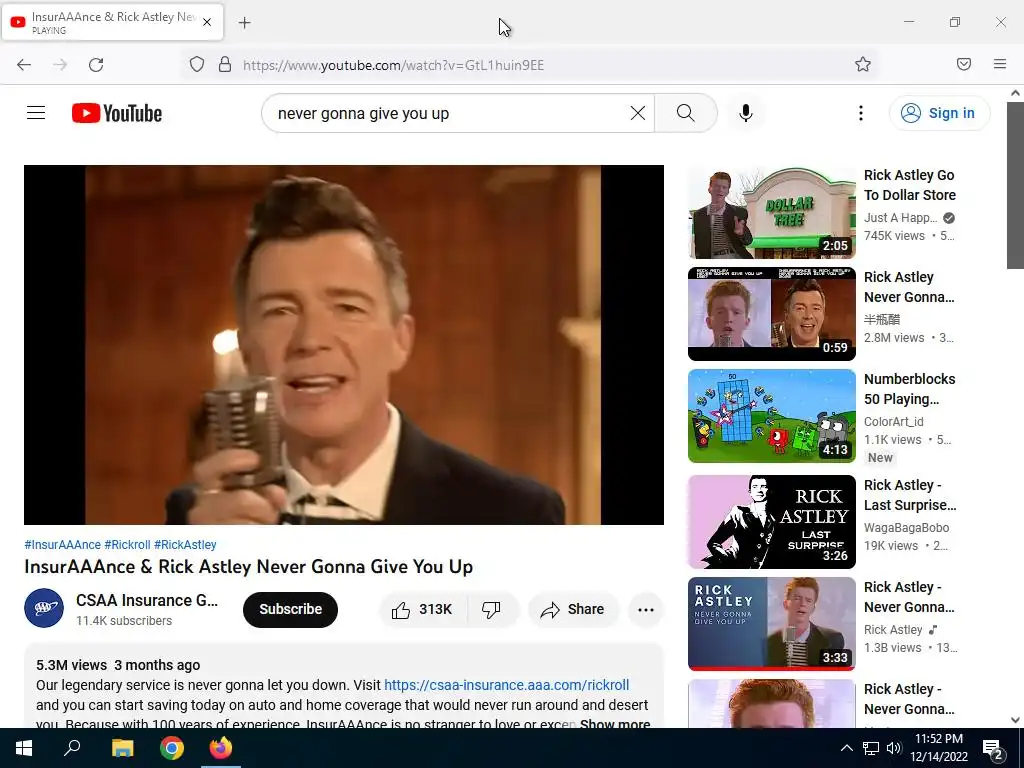Open the volume tray icon

[894, 748]
